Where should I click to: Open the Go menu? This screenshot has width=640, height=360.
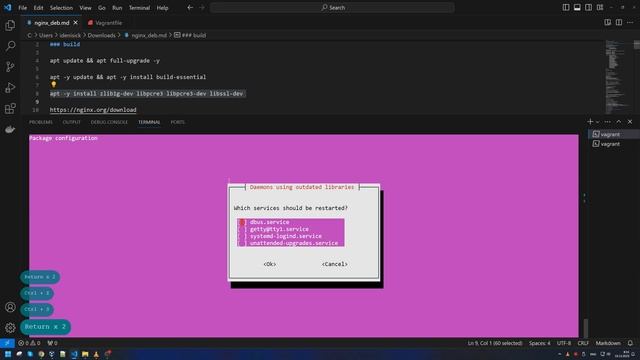pos(102,8)
